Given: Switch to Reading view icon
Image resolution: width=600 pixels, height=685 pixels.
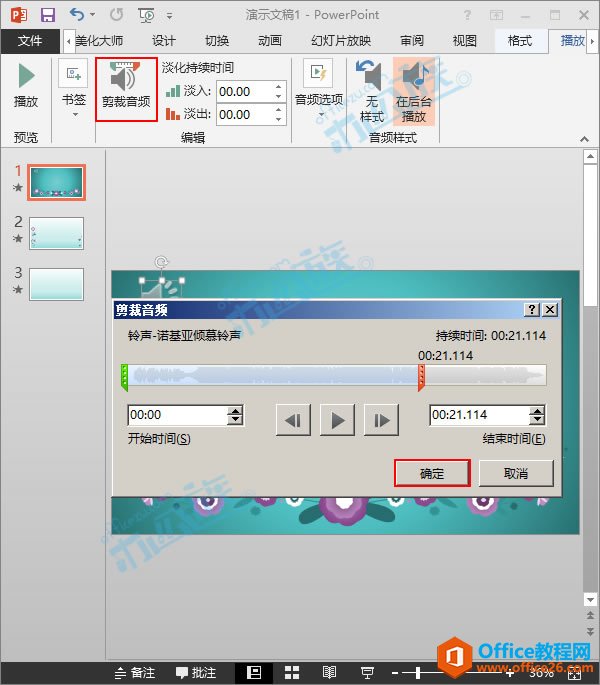Looking at the screenshot, I should (x=329, y=673).
